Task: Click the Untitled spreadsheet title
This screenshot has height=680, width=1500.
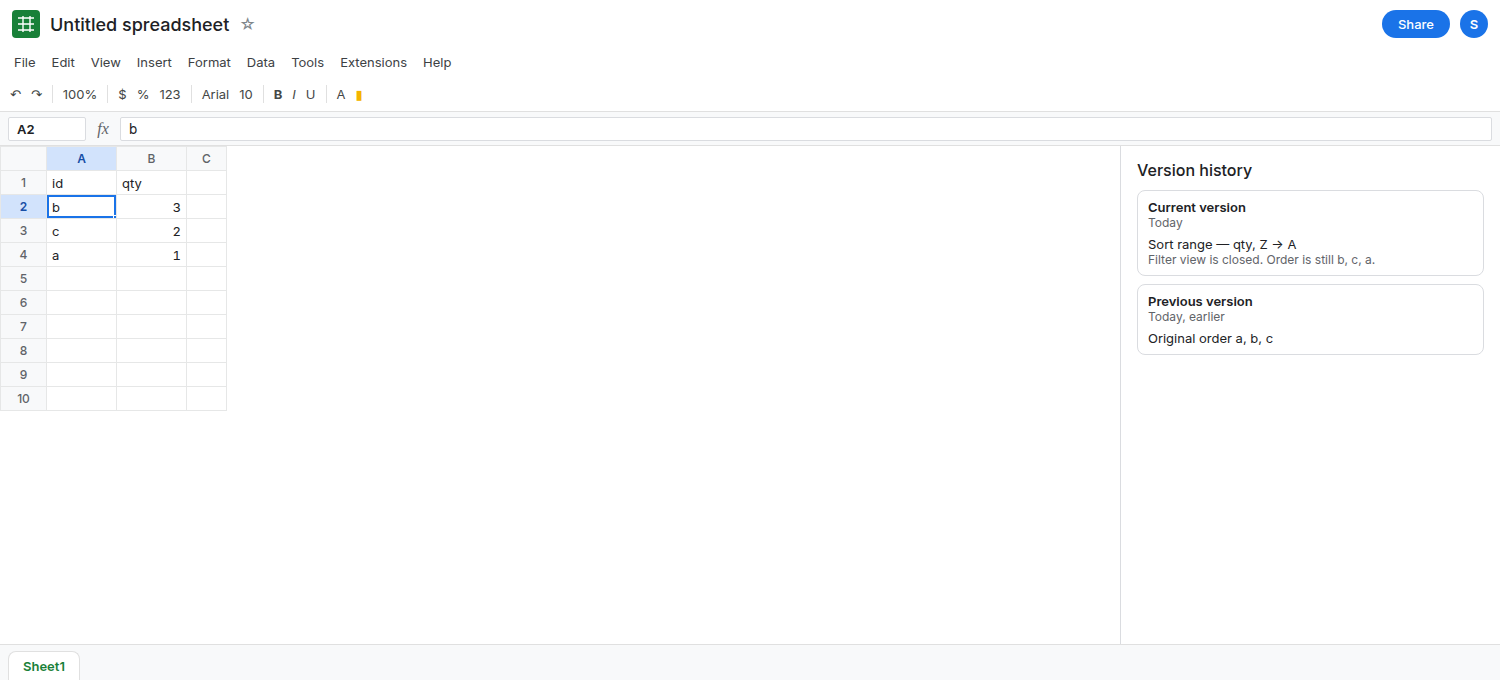Action: pos(140,24)
